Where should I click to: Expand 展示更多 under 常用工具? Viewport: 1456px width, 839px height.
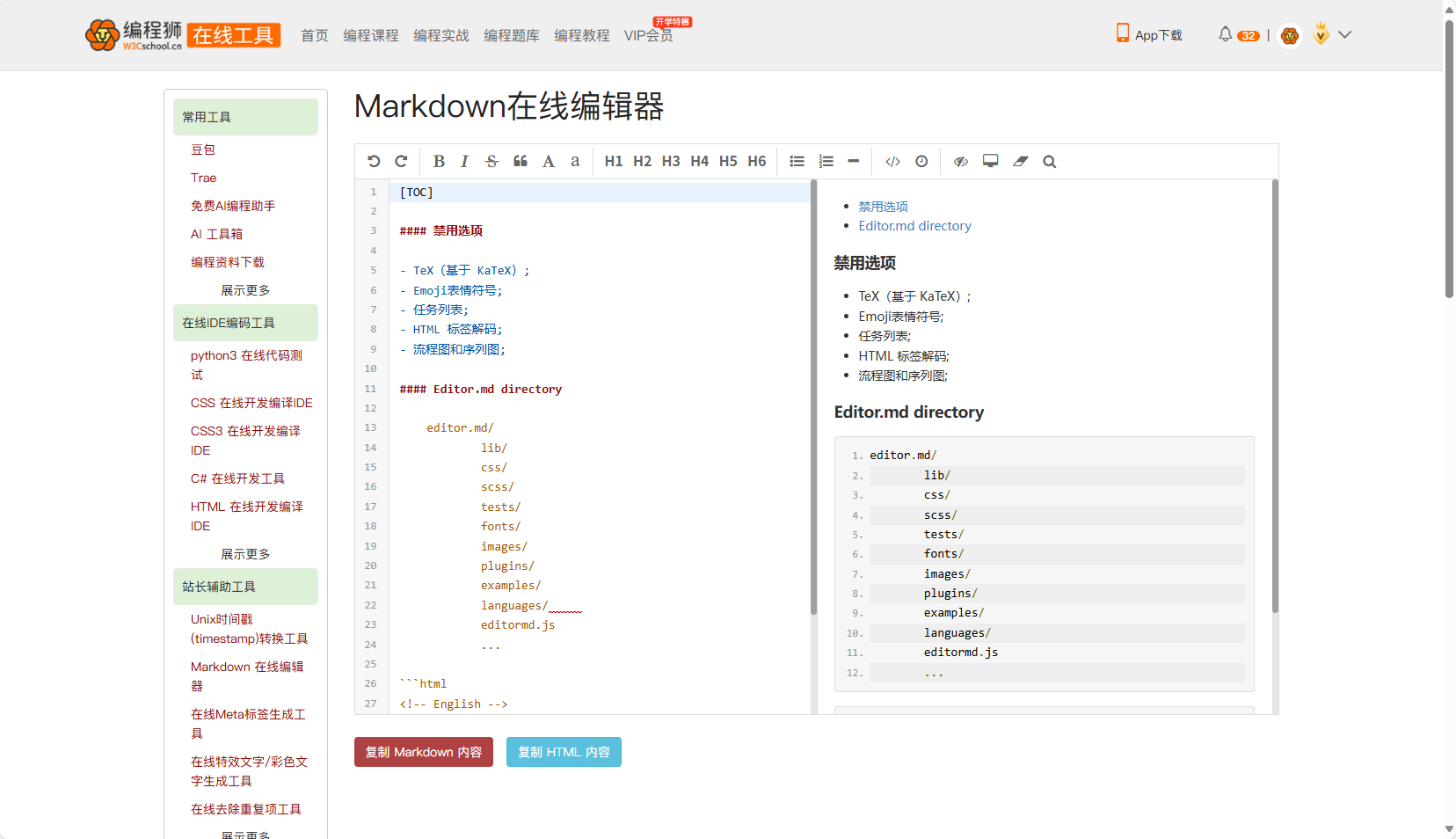(245, 290)
